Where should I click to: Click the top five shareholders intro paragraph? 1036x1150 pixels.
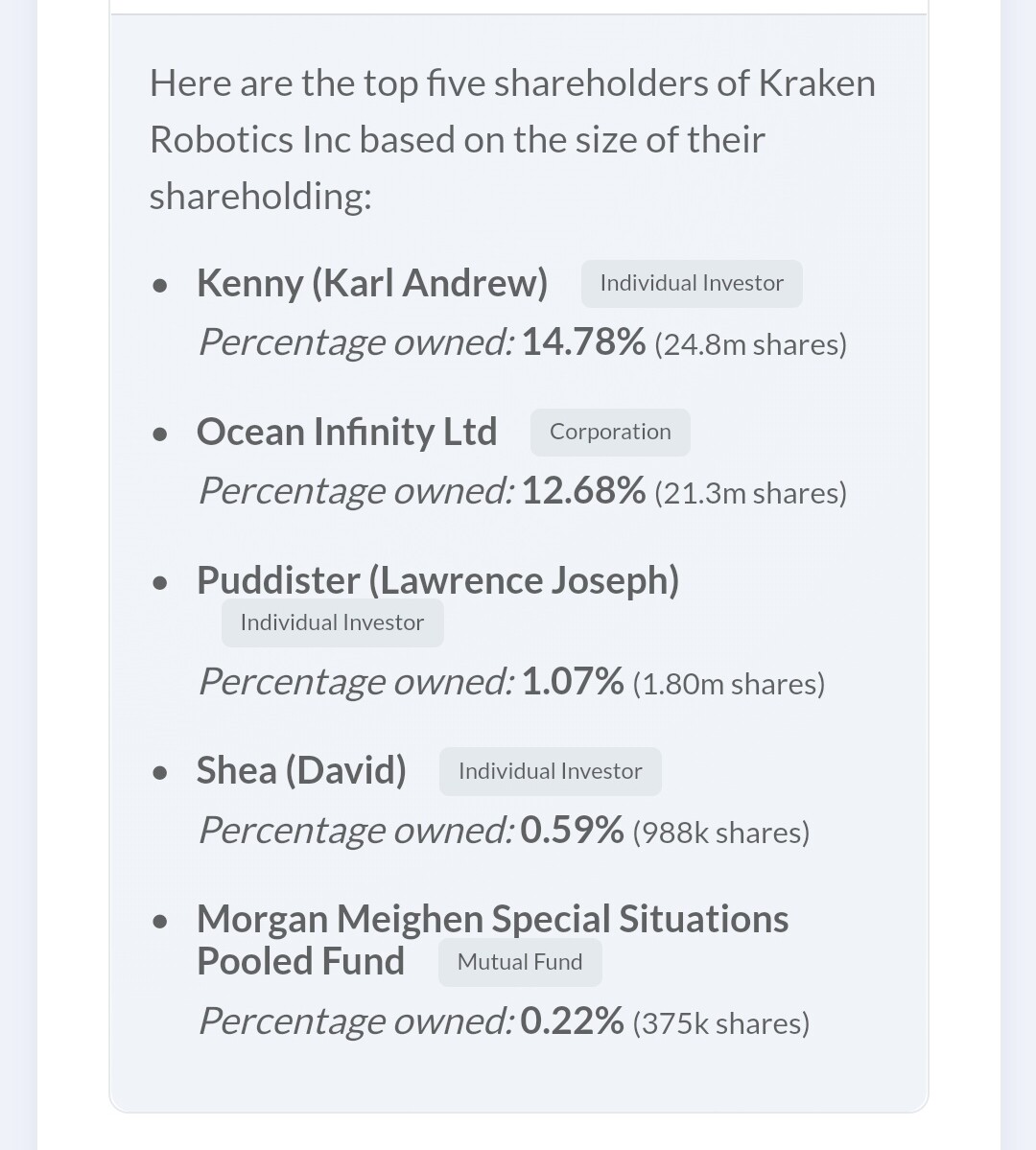tap(512, 140)
